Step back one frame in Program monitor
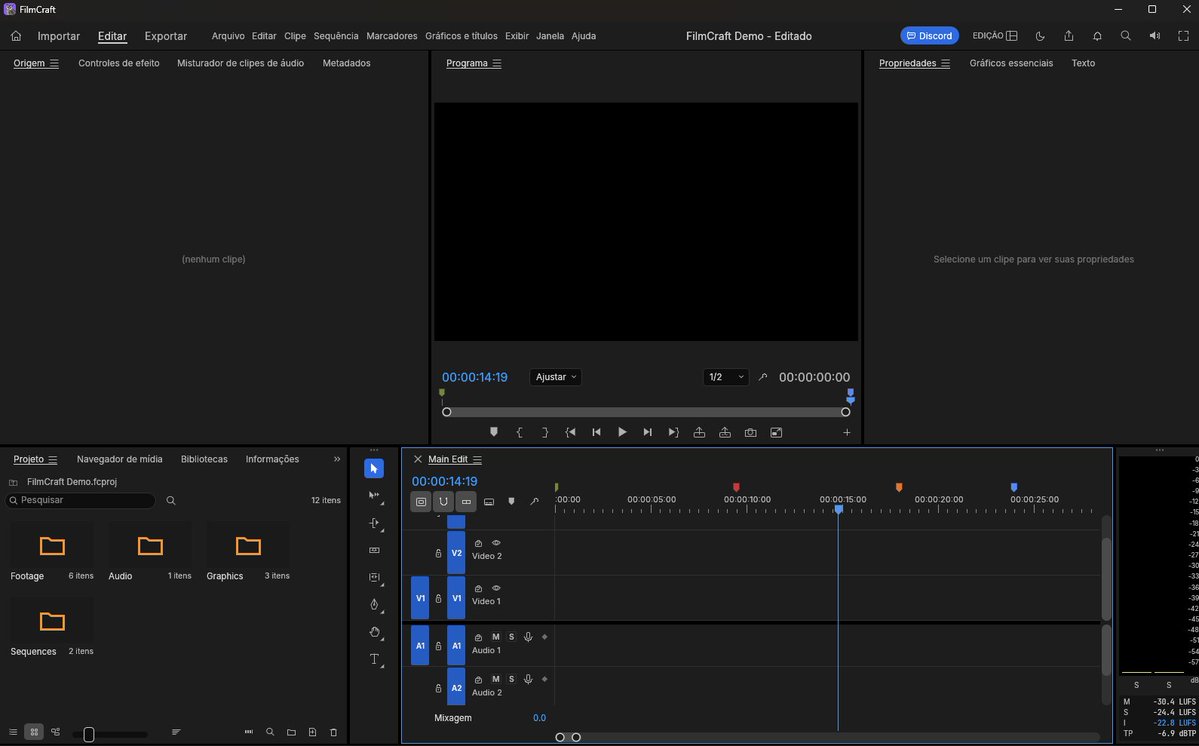The image size is (1199, 746). click(596, 433)
